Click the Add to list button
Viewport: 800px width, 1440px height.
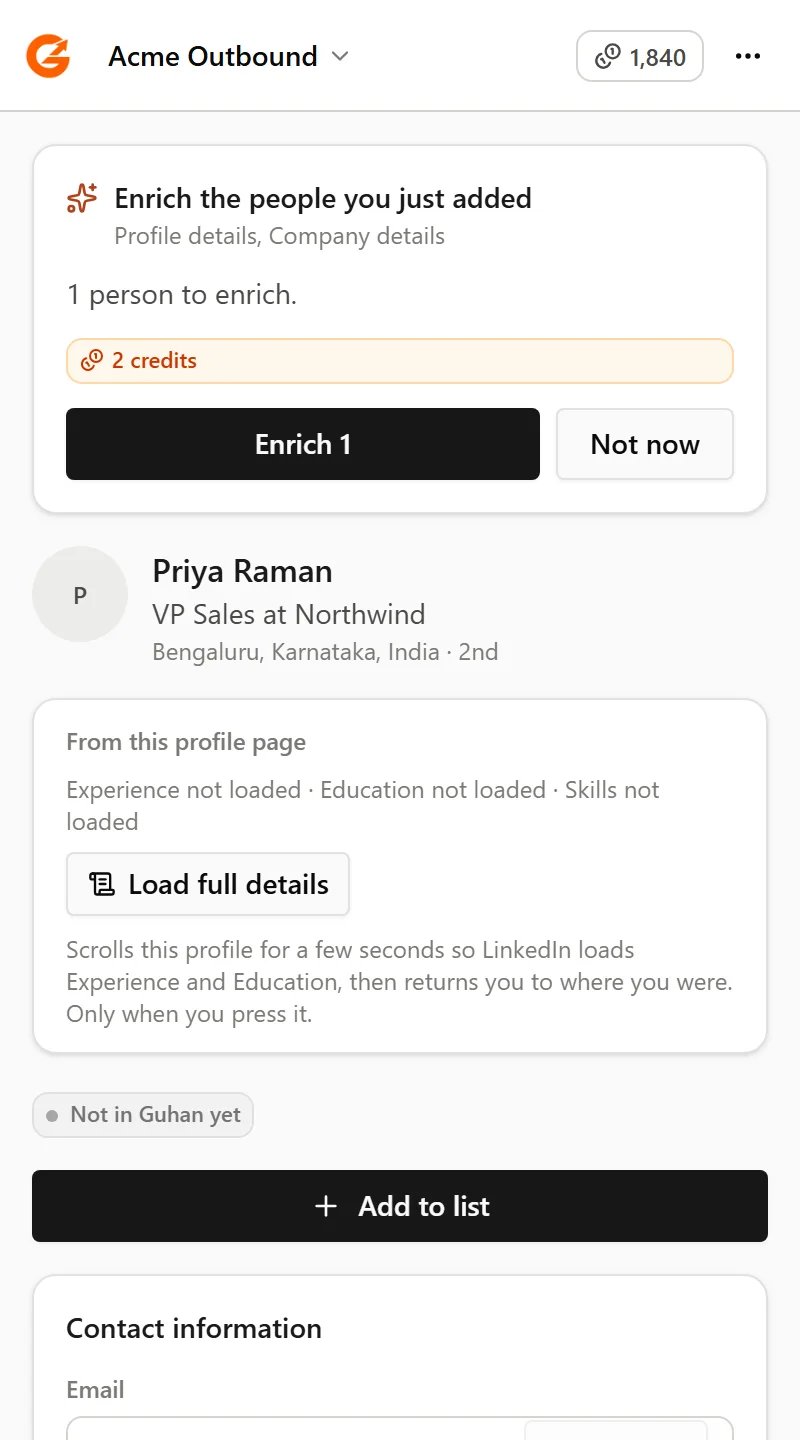pos(400,1206)
